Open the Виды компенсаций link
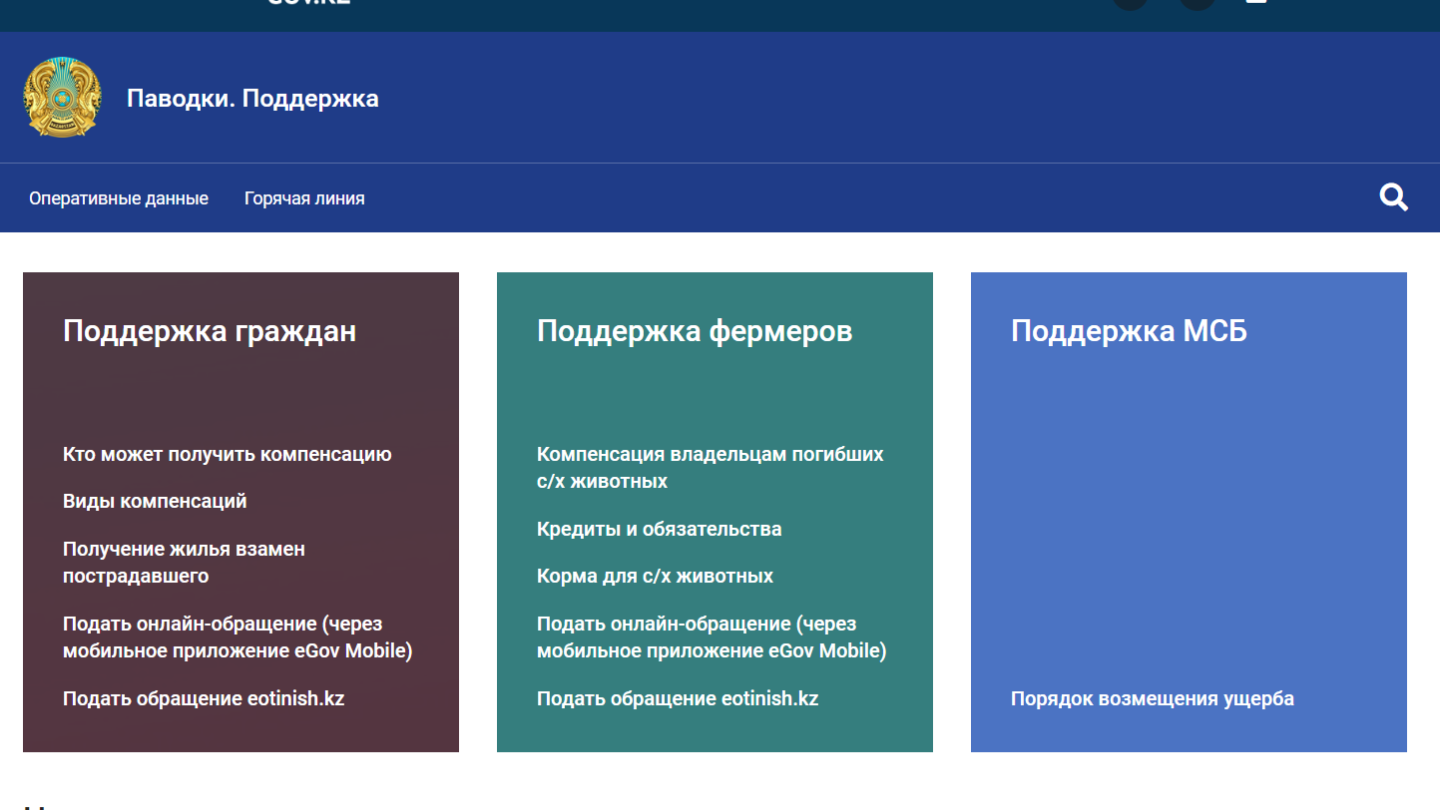The width and height of the screenshot is (1440, 810). tap(154, 501)
